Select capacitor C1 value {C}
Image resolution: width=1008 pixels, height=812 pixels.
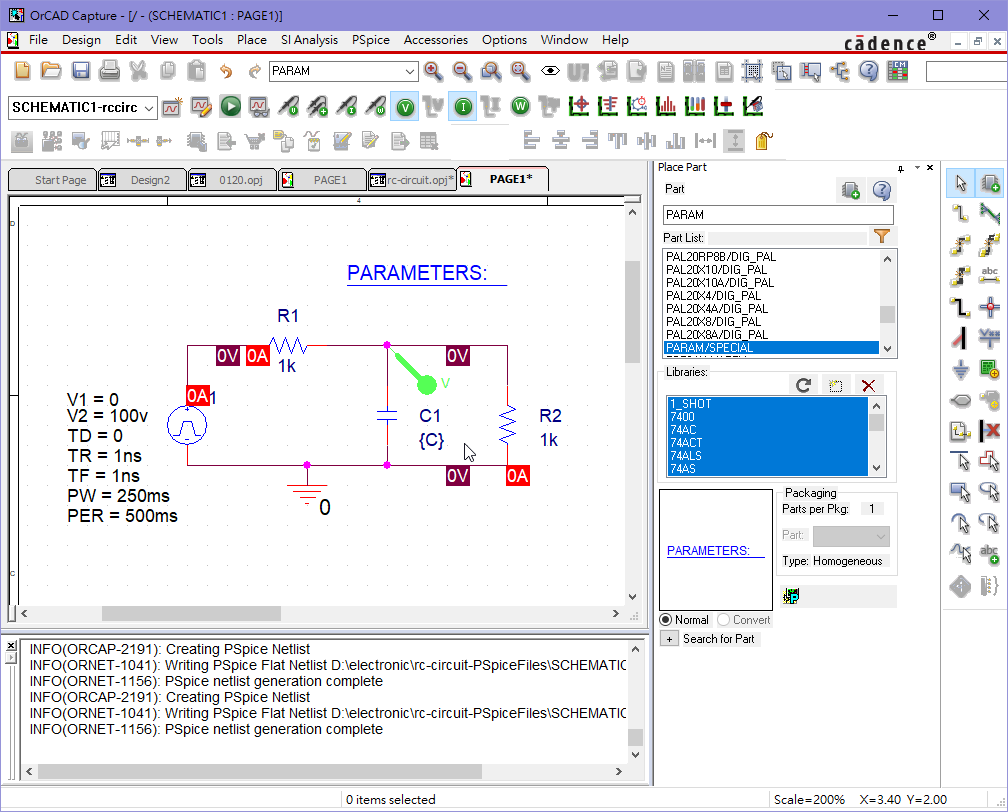[x=431, y=440]
